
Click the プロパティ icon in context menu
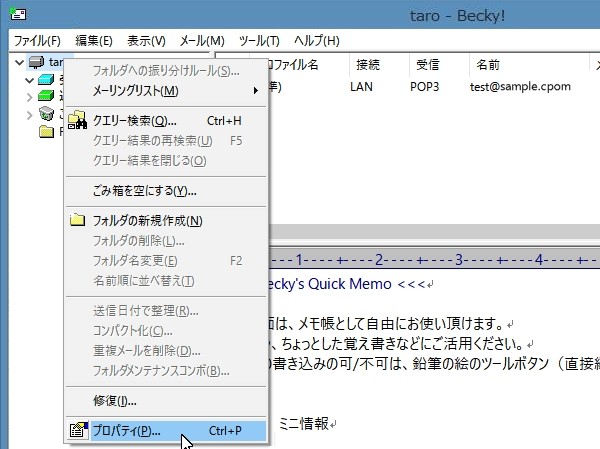78,431
